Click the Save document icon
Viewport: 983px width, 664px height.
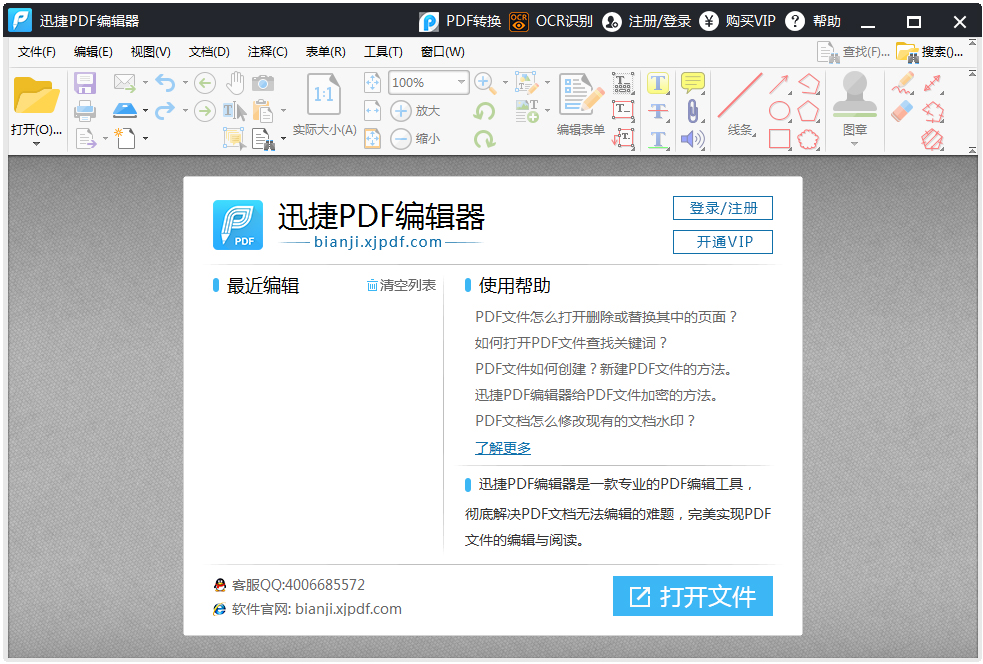pos(85,83)
